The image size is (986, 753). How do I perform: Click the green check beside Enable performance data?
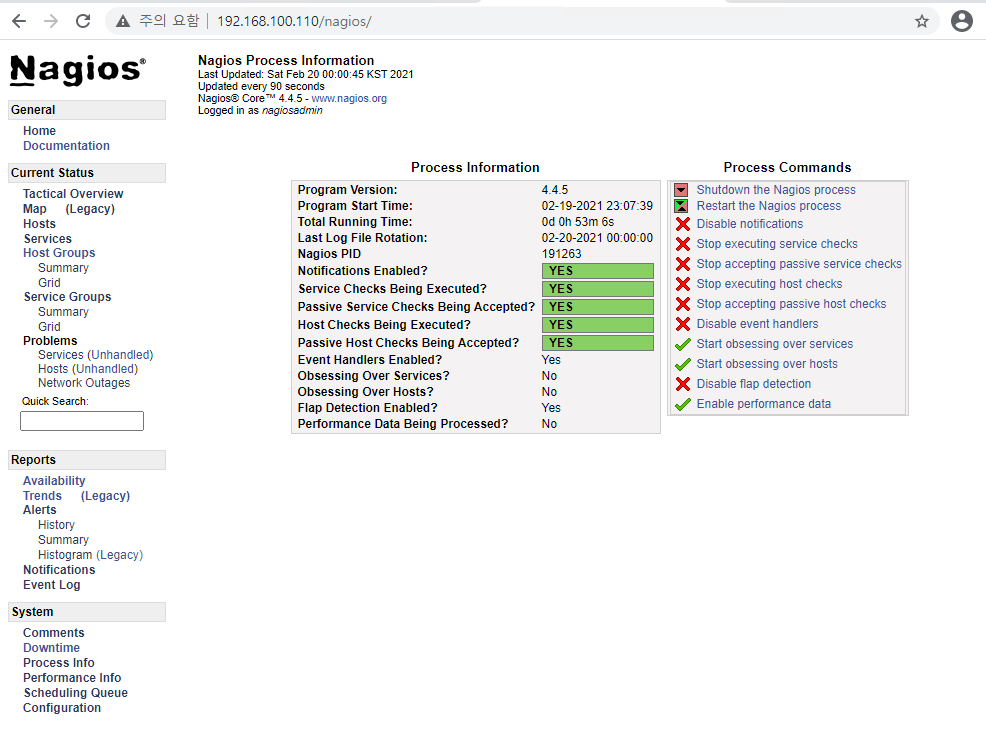(683, 404)
